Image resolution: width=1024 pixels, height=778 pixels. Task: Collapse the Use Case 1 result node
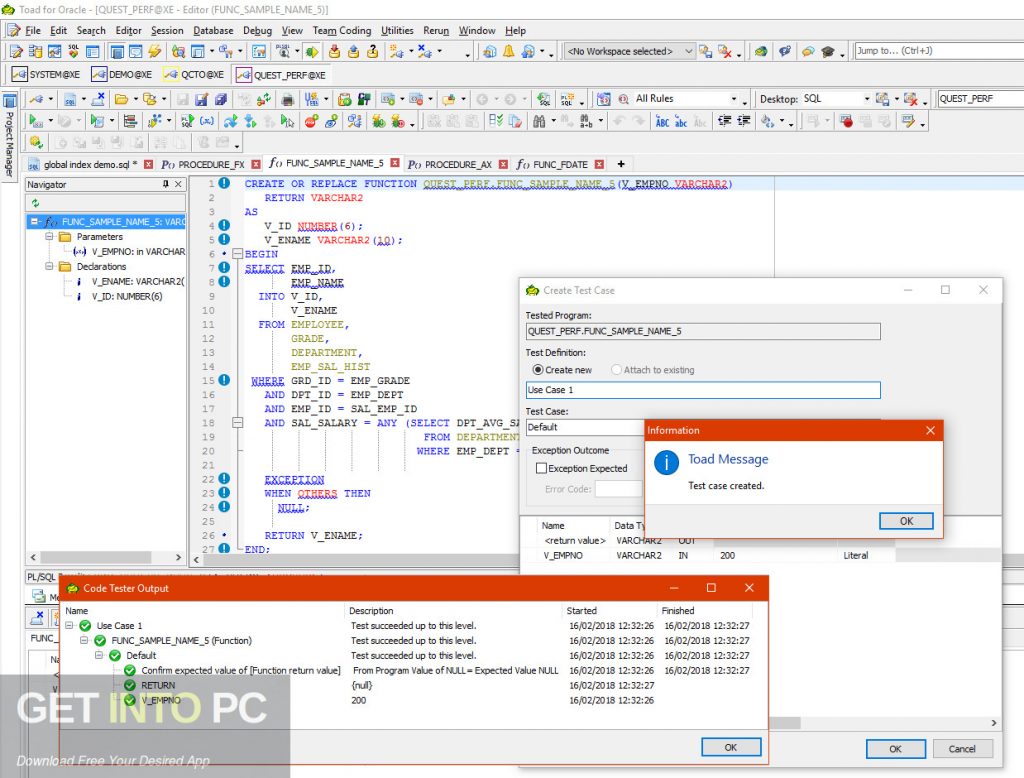69,625
